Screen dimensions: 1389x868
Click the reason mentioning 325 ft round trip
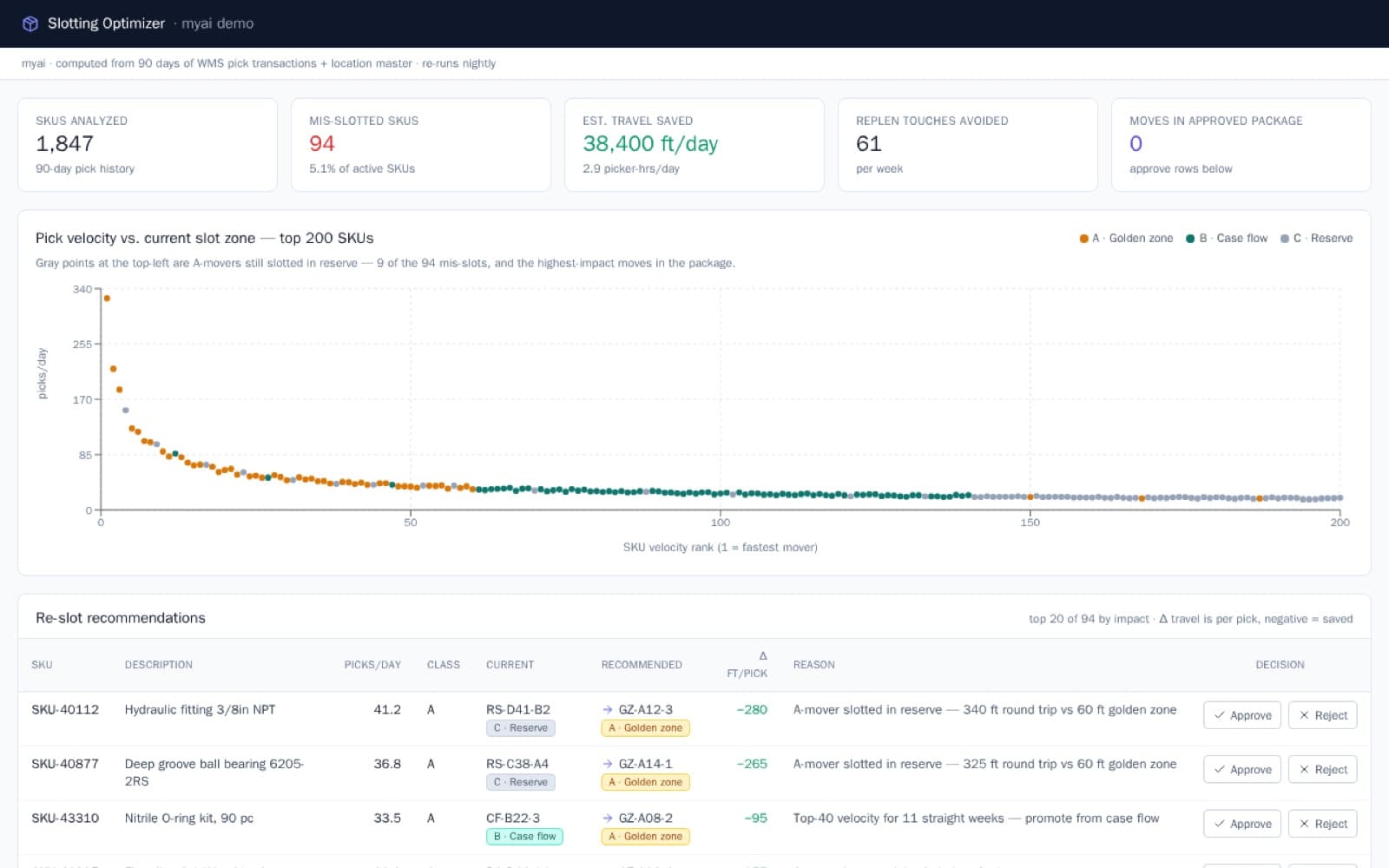coord(984,764)
